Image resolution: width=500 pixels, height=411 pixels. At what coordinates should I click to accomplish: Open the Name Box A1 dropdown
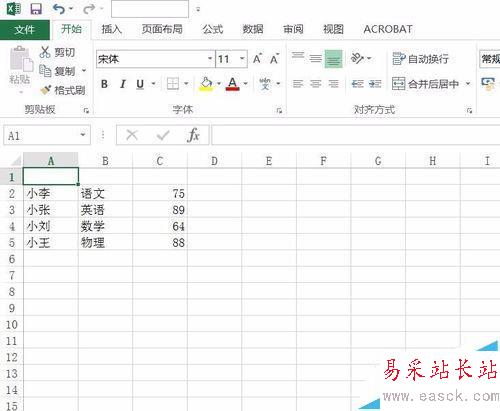pos(83,135)
